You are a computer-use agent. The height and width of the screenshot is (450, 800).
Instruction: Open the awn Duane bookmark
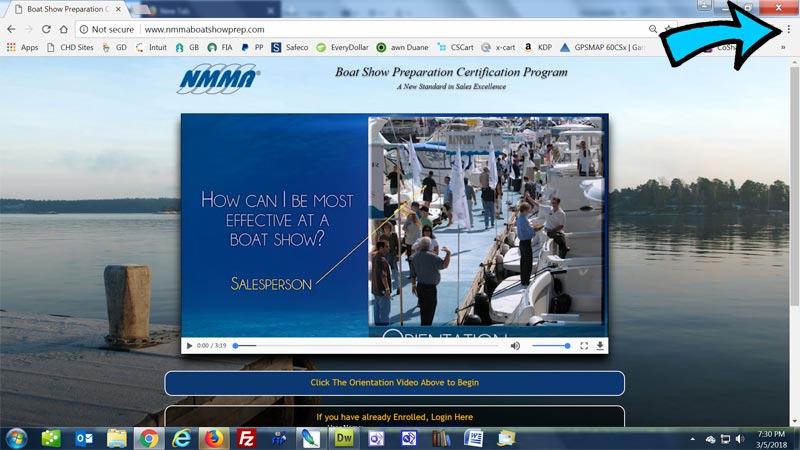[403, 47]
